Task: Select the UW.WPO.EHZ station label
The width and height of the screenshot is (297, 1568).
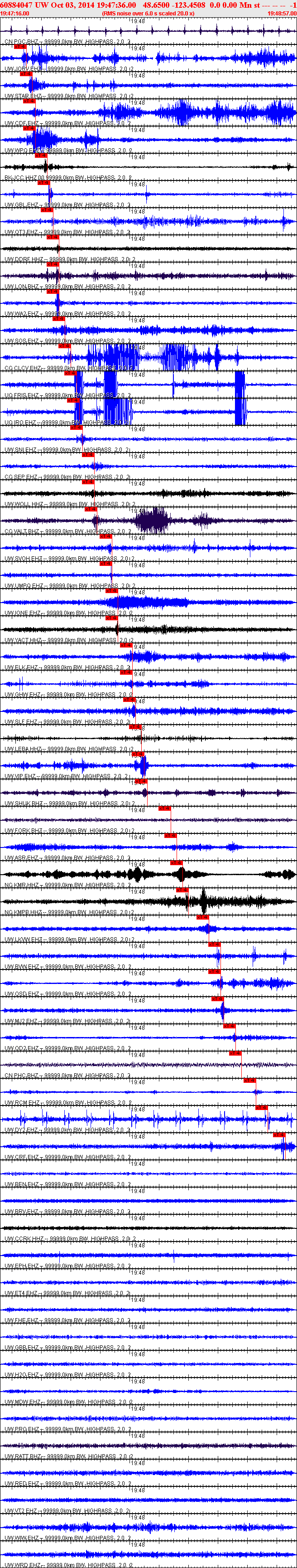Action: 67,151
